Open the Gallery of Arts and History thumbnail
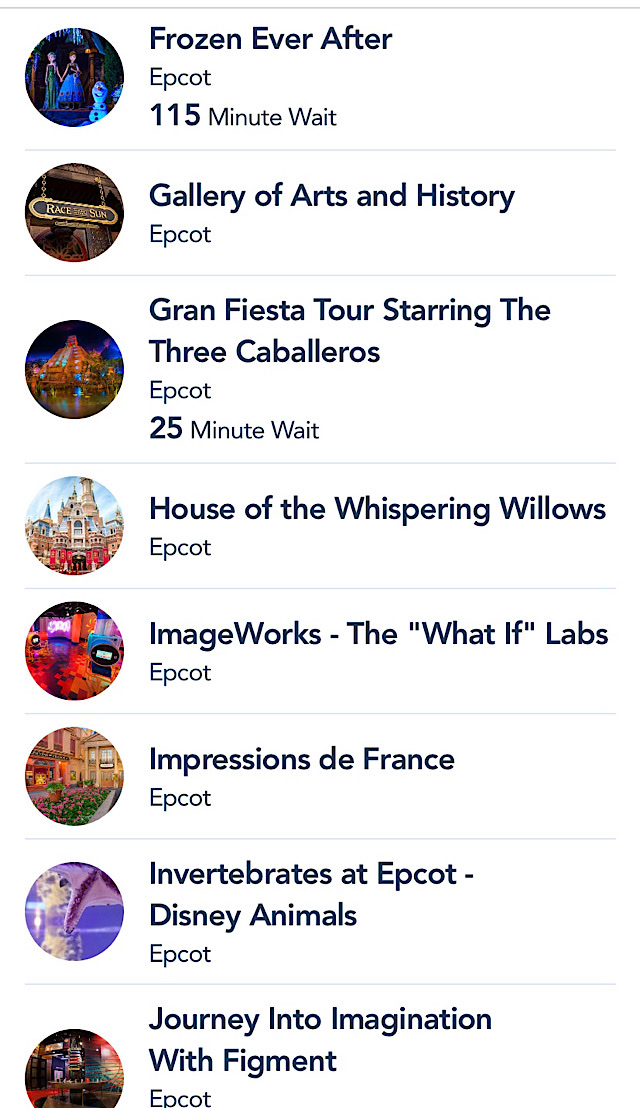Image resolution: width=640 pixels, height=1108 pixels. click(74, 212)
